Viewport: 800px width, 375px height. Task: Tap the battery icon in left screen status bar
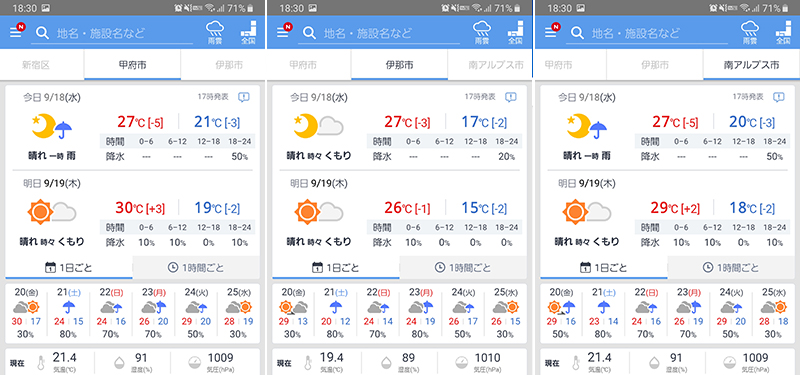point(250,8)
